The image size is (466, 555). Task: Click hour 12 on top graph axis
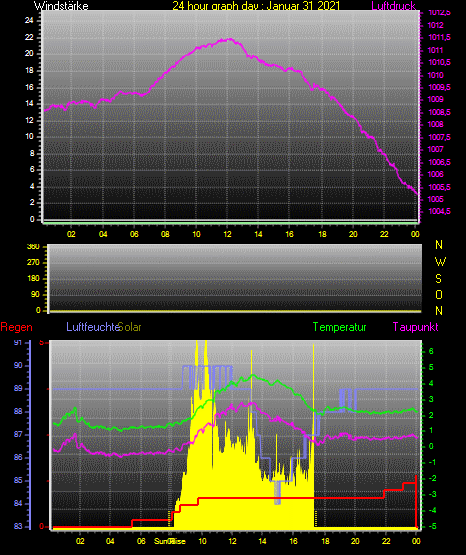point(227,234)
